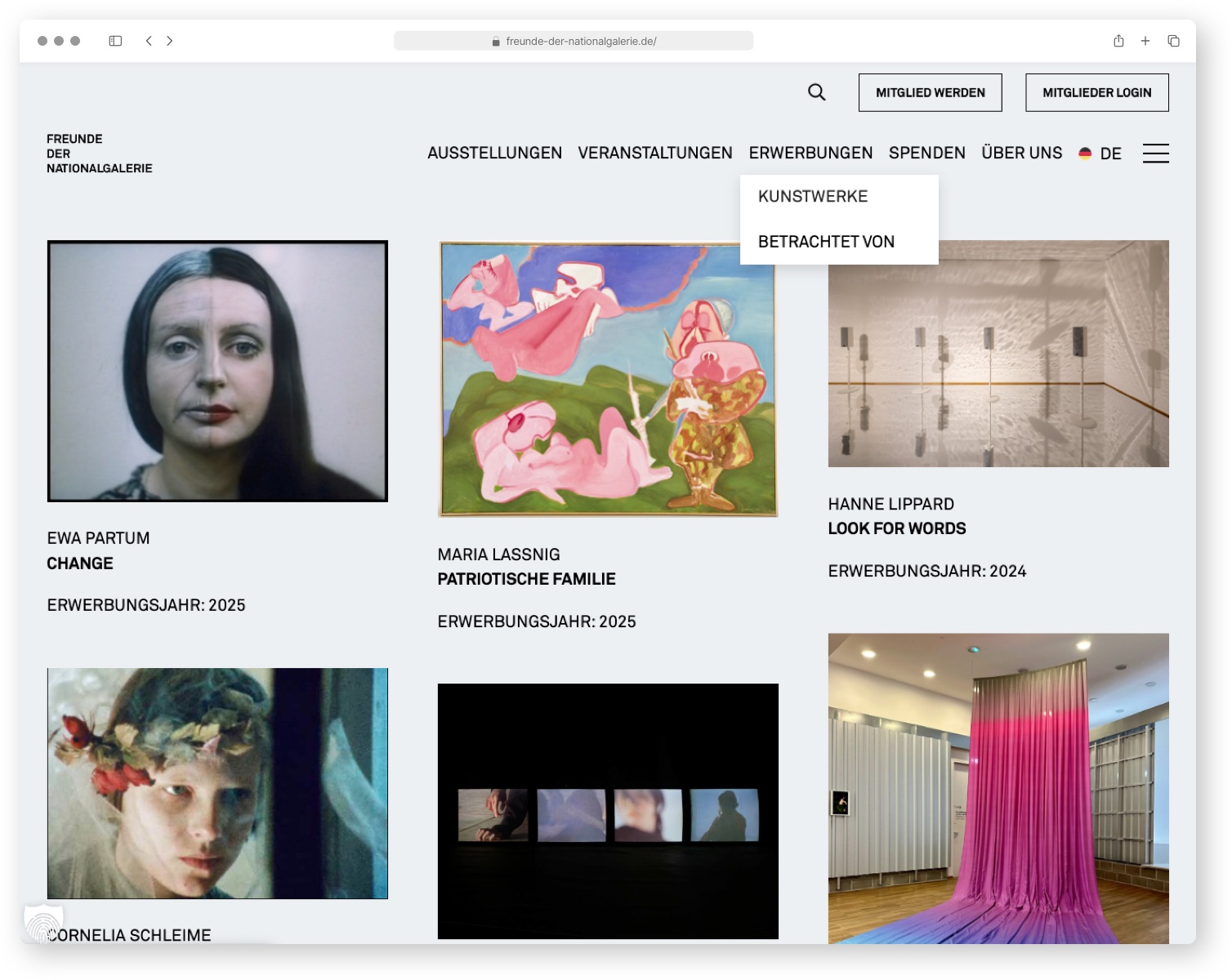
Task: Open the Ewa Partum portrait thumbnail
Action: tap(217, 371)
